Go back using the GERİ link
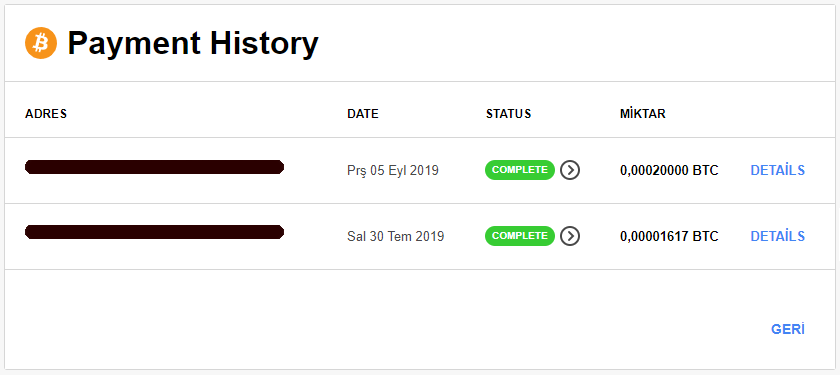The width and height of the screenshot is (840, 375). (x=788, y=329)
